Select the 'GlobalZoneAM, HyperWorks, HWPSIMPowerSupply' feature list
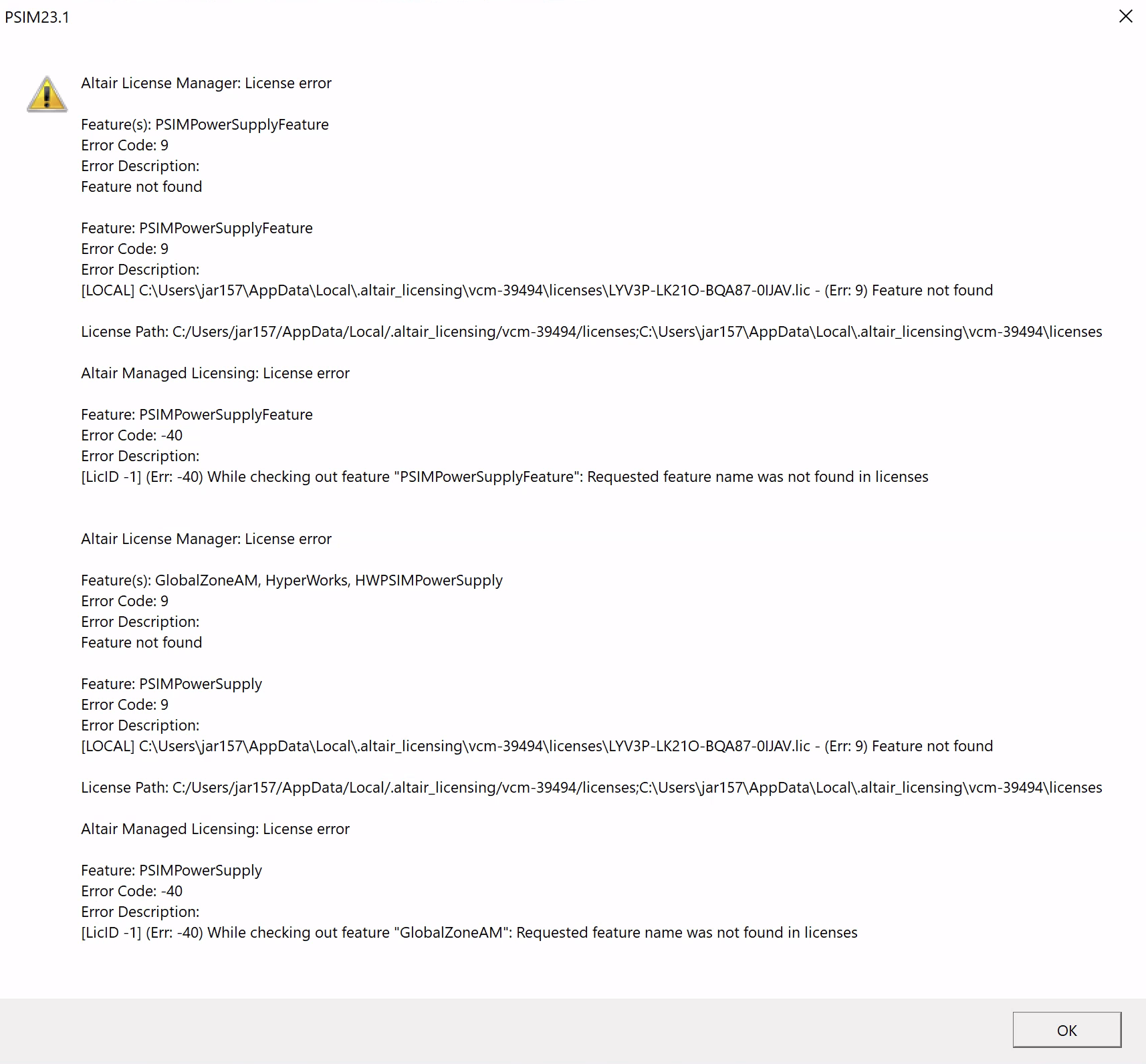Viewport: 1146px width, 1064px height. pyautogui.click(x=292, y=580)
